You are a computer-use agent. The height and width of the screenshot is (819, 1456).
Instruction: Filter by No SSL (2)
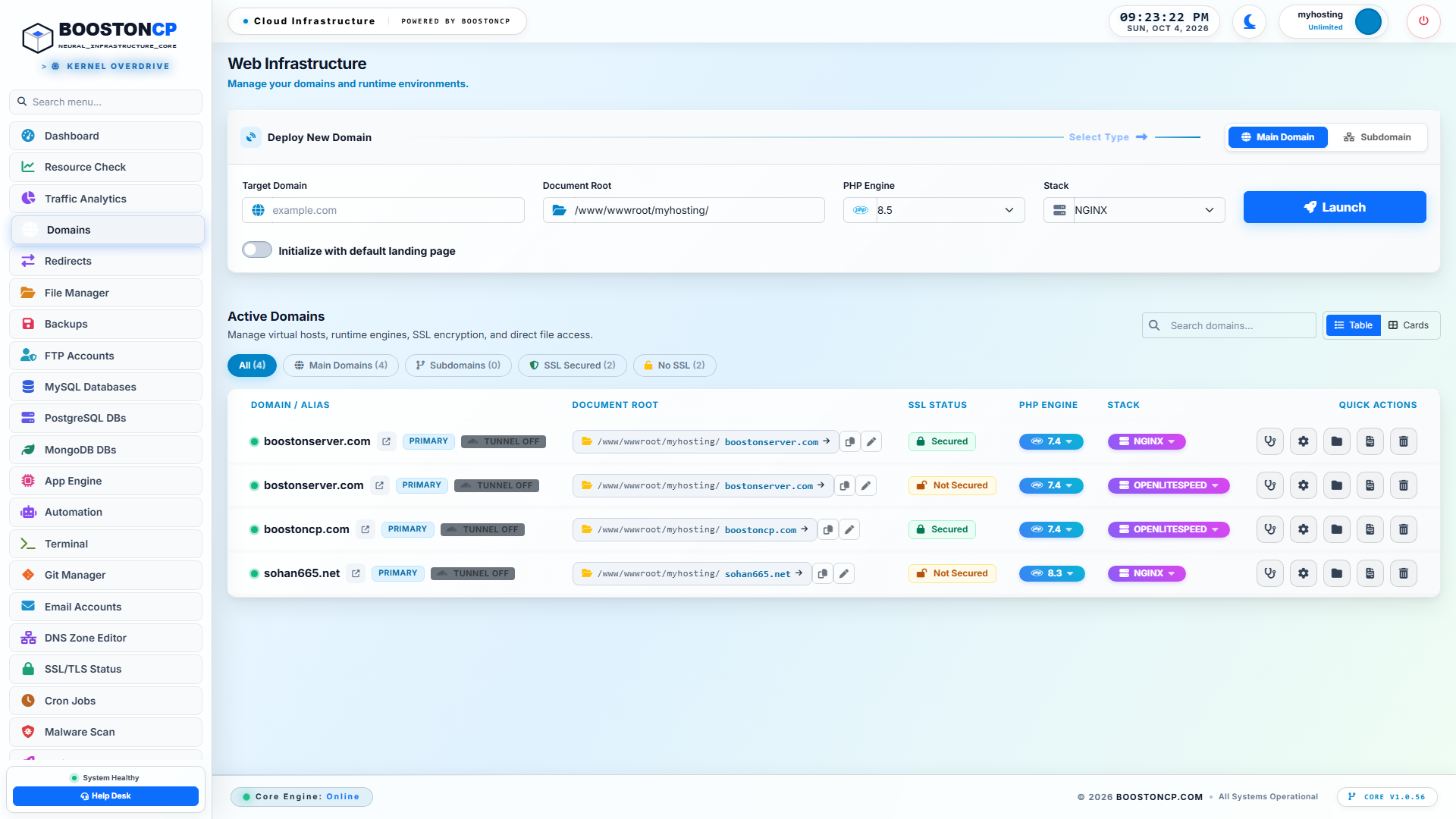(675, 366)
